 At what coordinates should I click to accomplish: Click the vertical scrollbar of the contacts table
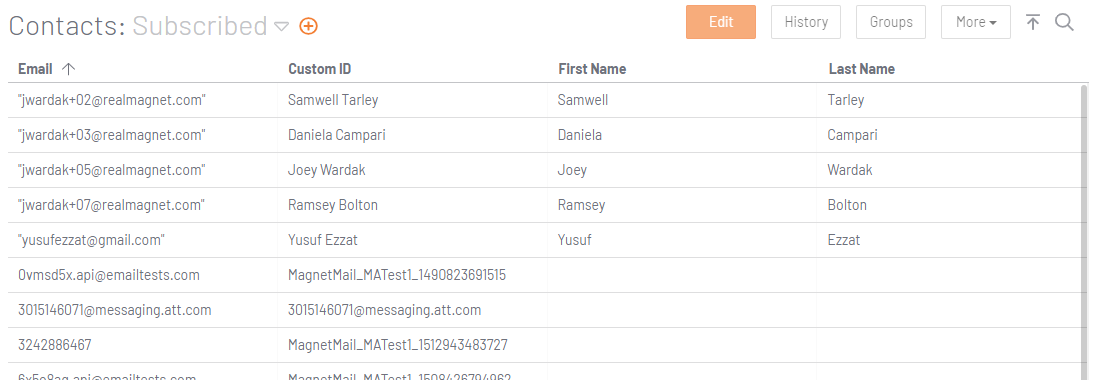(x=1085, y=233)
